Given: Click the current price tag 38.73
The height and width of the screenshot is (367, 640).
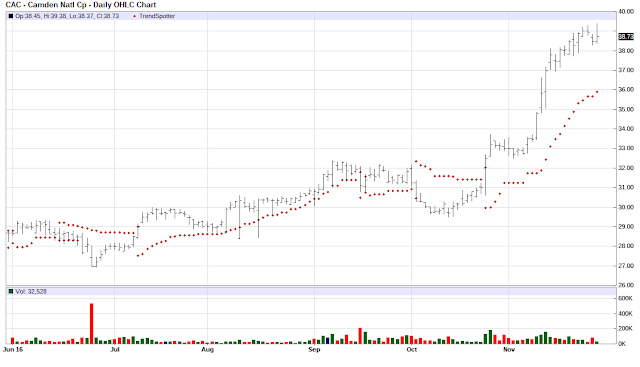Looking at the screenshot, I should [626, 37].
